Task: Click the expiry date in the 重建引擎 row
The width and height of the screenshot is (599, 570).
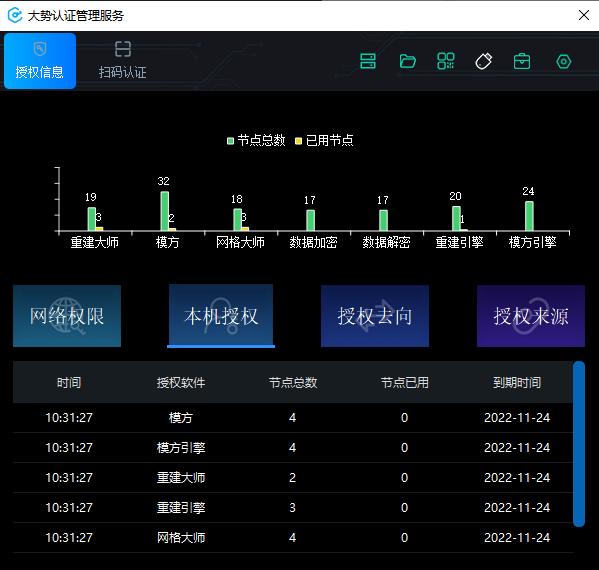Action: point(517,508)
